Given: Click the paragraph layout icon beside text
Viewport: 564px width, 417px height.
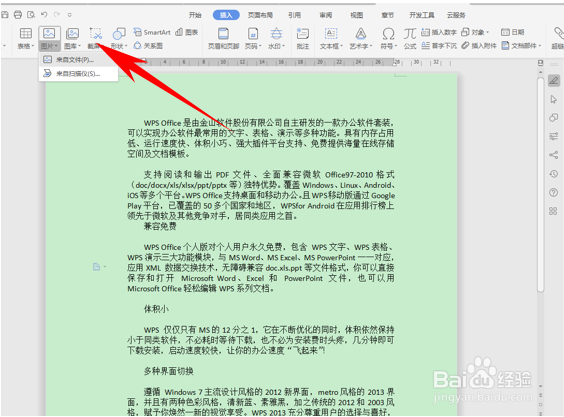Looking at the screenshot, I should tap(96, 267).
